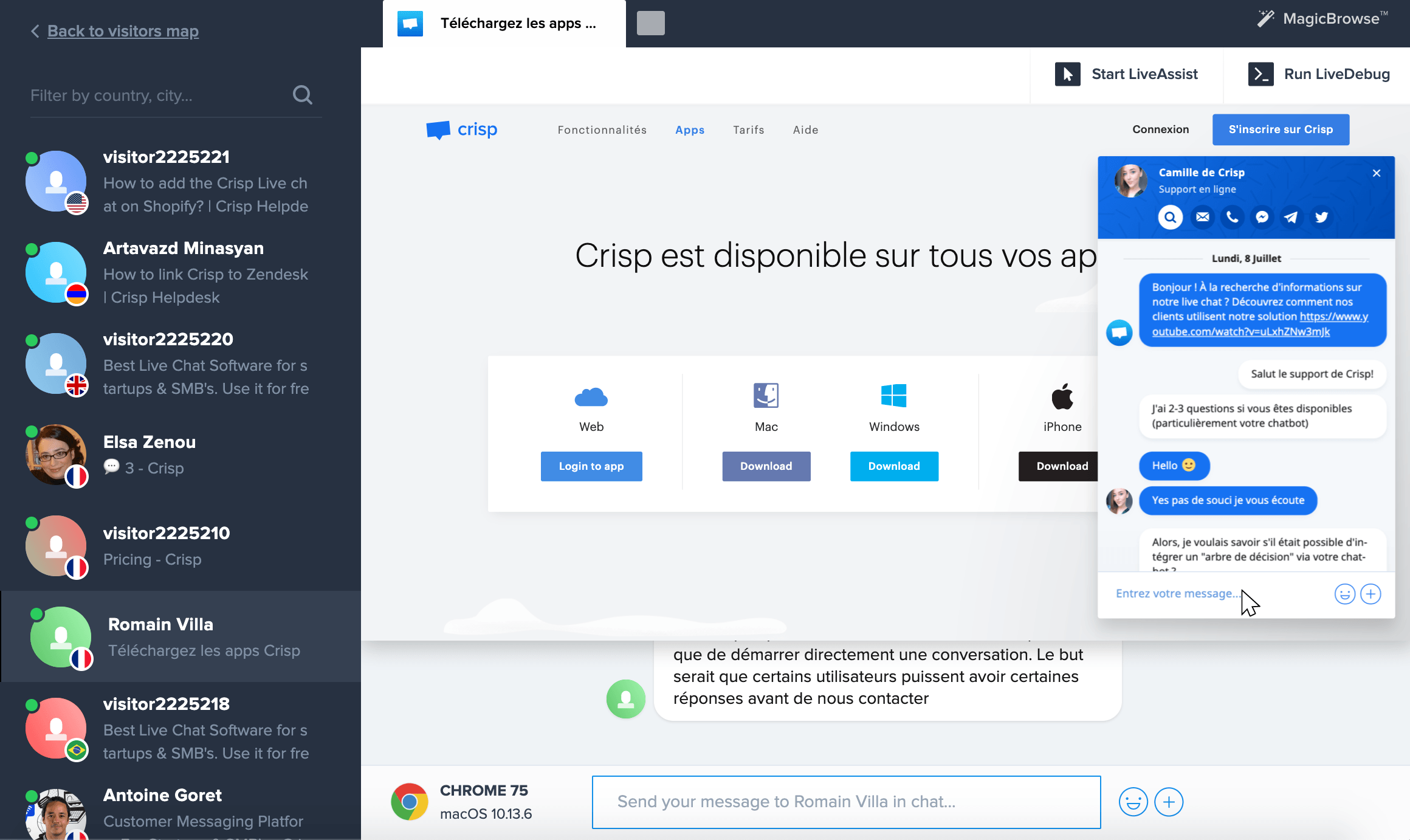The height and width of the screenshot is (840, 1410).
Task: Click the LiveAssist cursor icon
Action: tap(1067, 74)
